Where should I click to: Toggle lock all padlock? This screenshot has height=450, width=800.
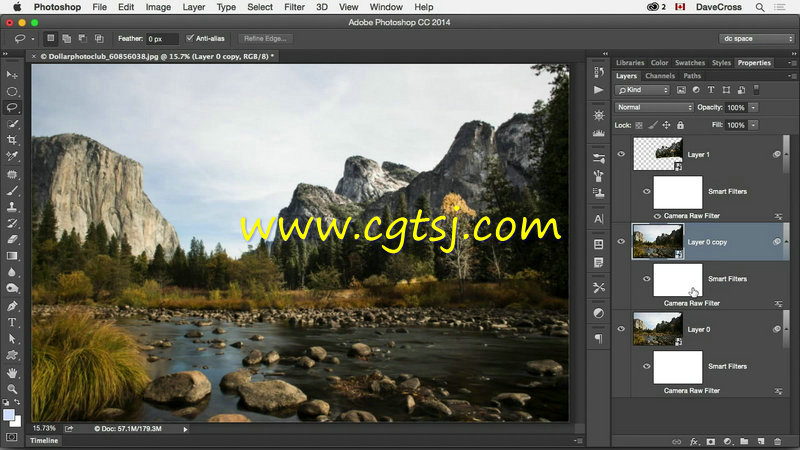tap(680, 125)
